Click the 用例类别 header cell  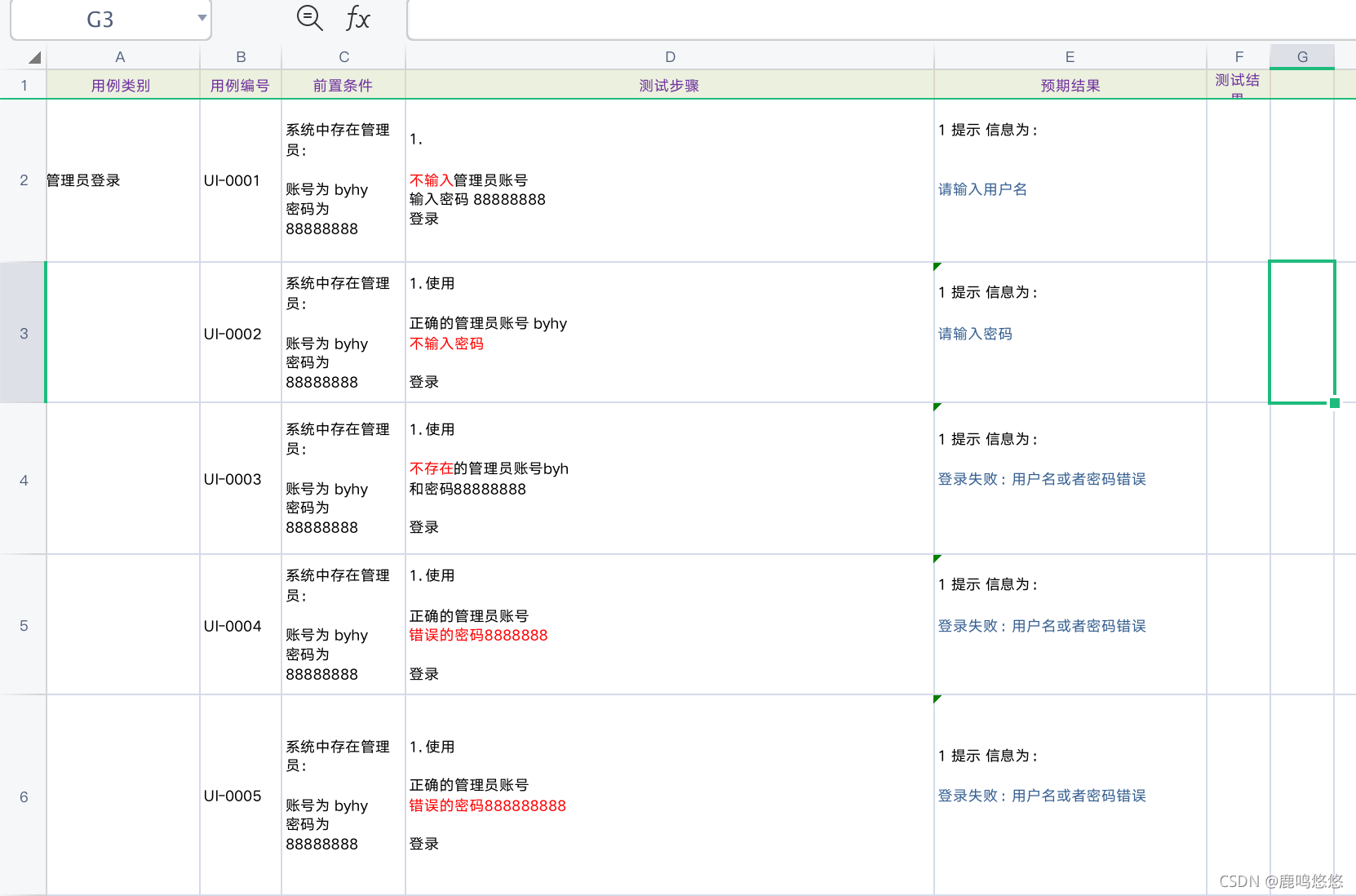point(120,84)
